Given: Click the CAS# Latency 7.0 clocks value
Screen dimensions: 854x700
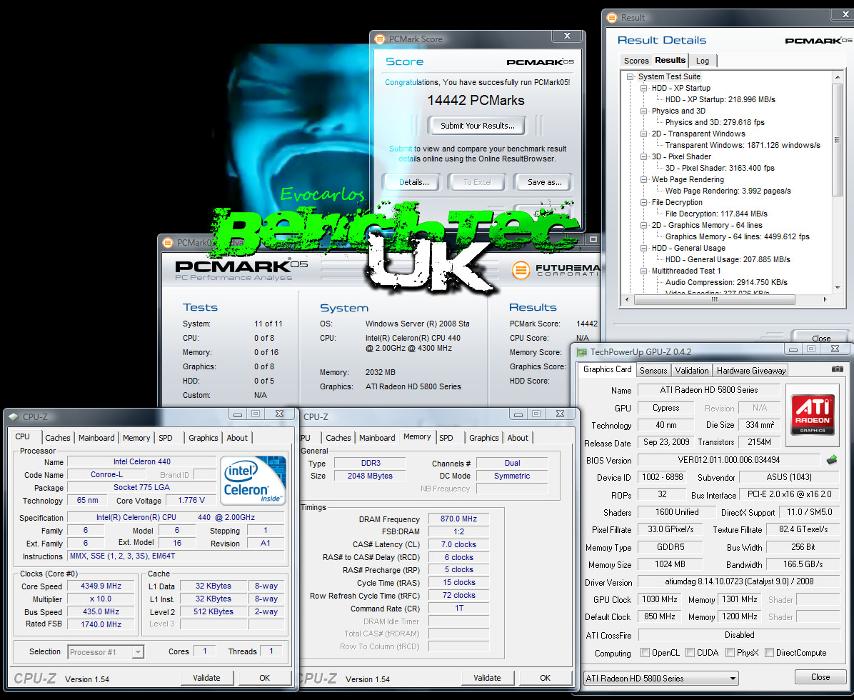Looking at the screenshot, I should [x=458, y=544].
